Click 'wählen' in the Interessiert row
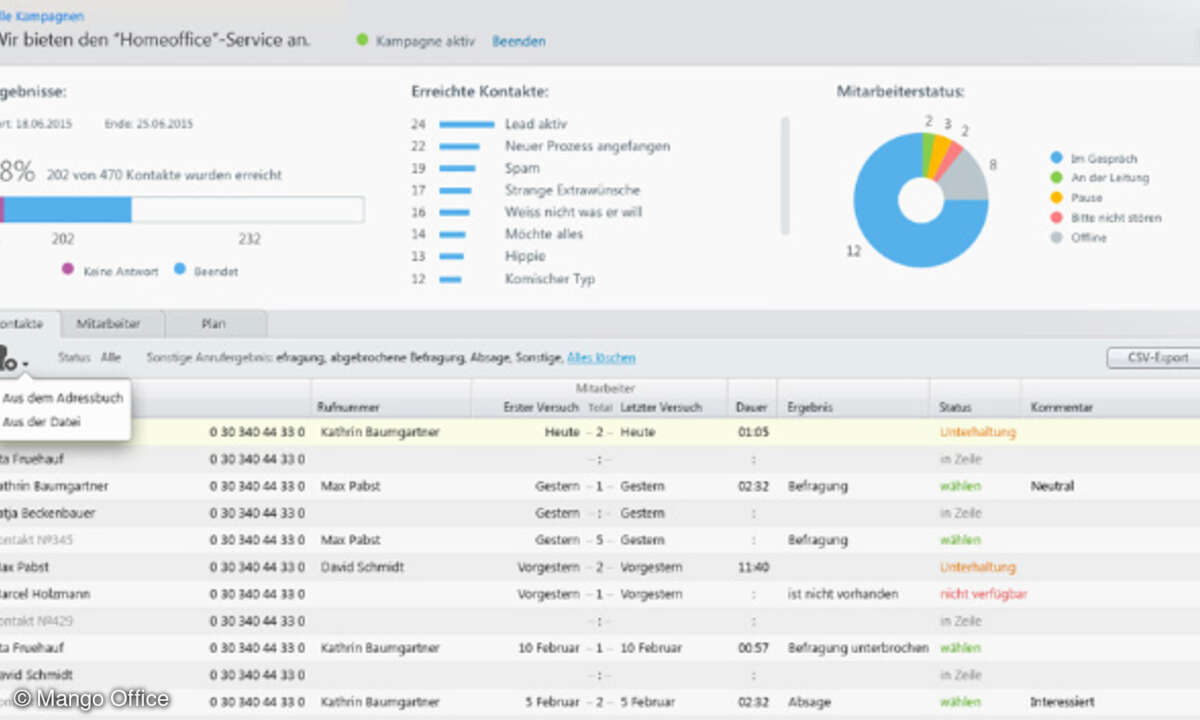This screenshot has width=1200, height=720. tap(960, 702)
